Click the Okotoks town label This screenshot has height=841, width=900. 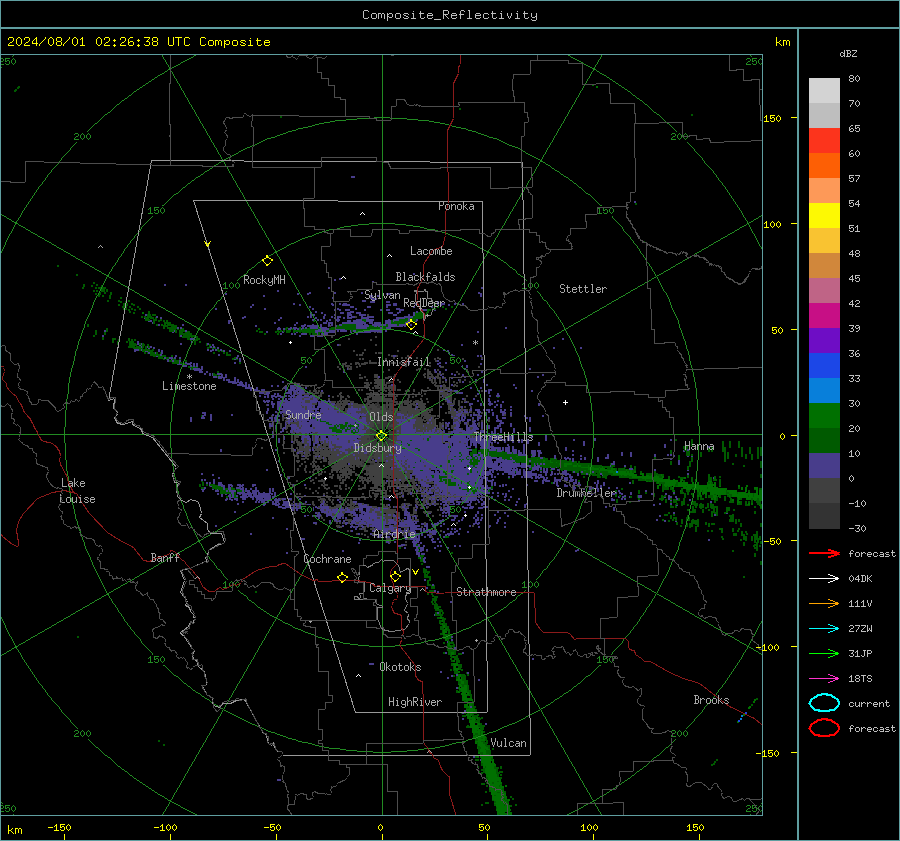[x=400, y=667]
